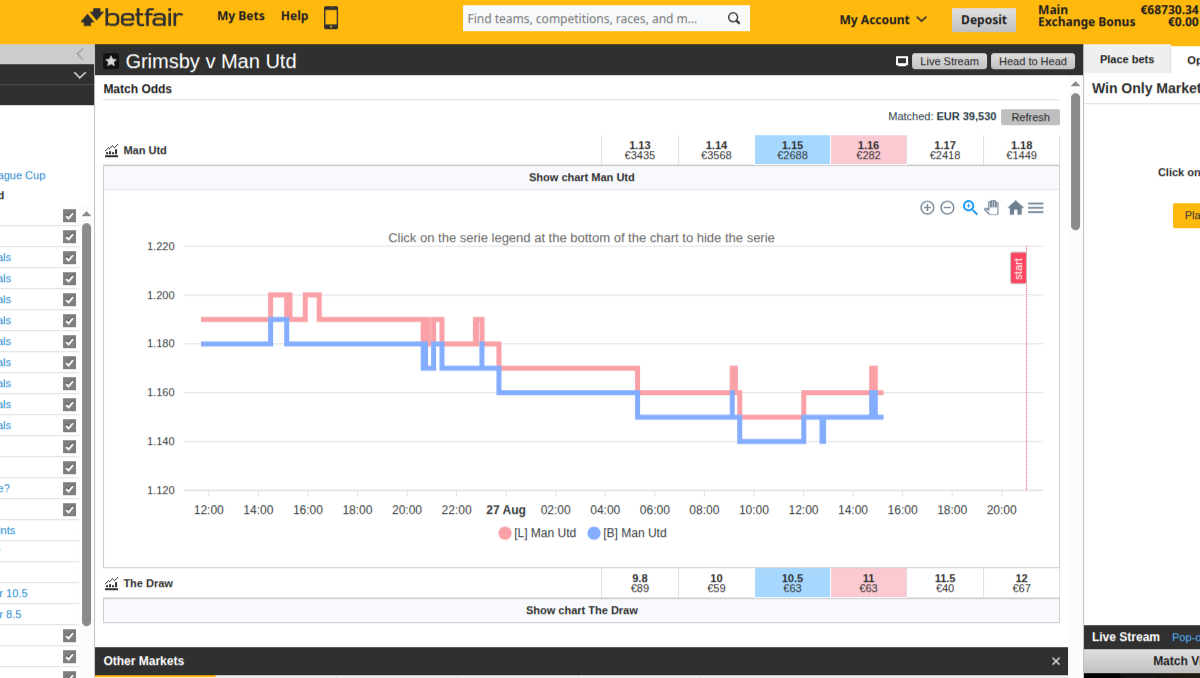Open the My Account dropdown
Image resolution: width=1200 pixels, height=678 pixels.
883,20
